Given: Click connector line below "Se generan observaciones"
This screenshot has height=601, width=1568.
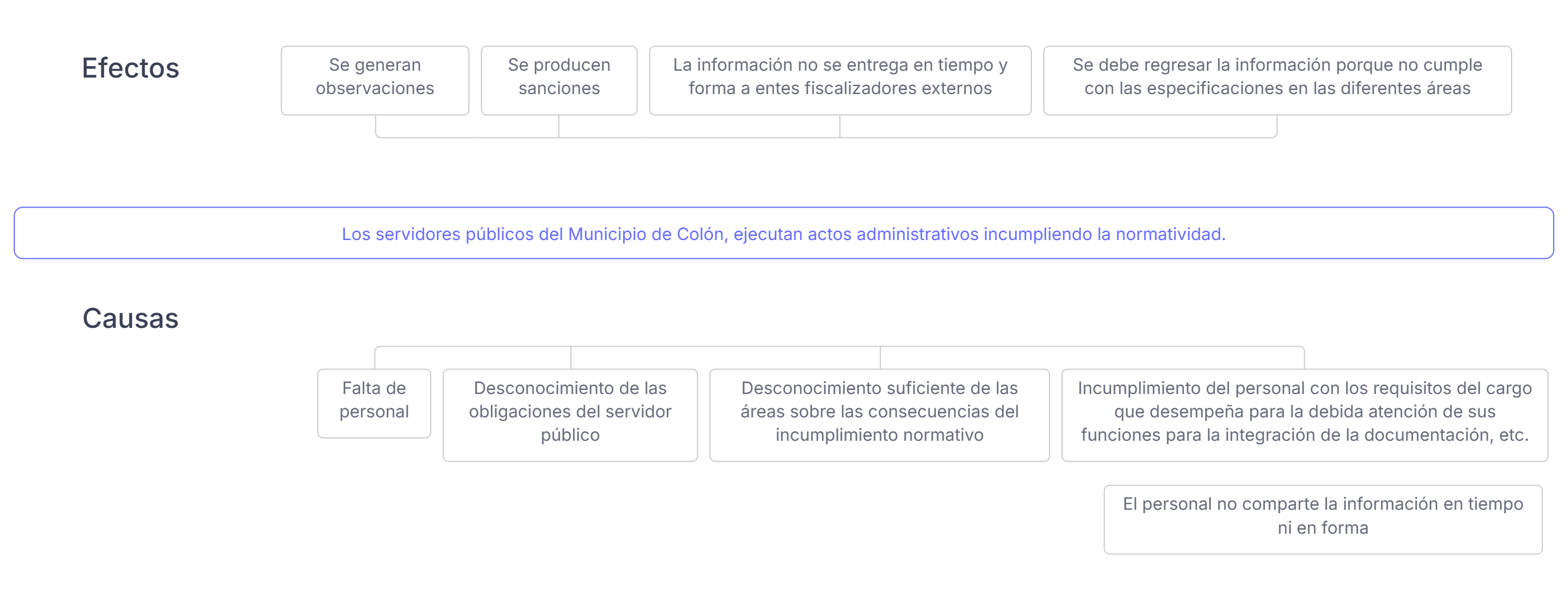Looking at the screenshot, I should tap(375, 126).
